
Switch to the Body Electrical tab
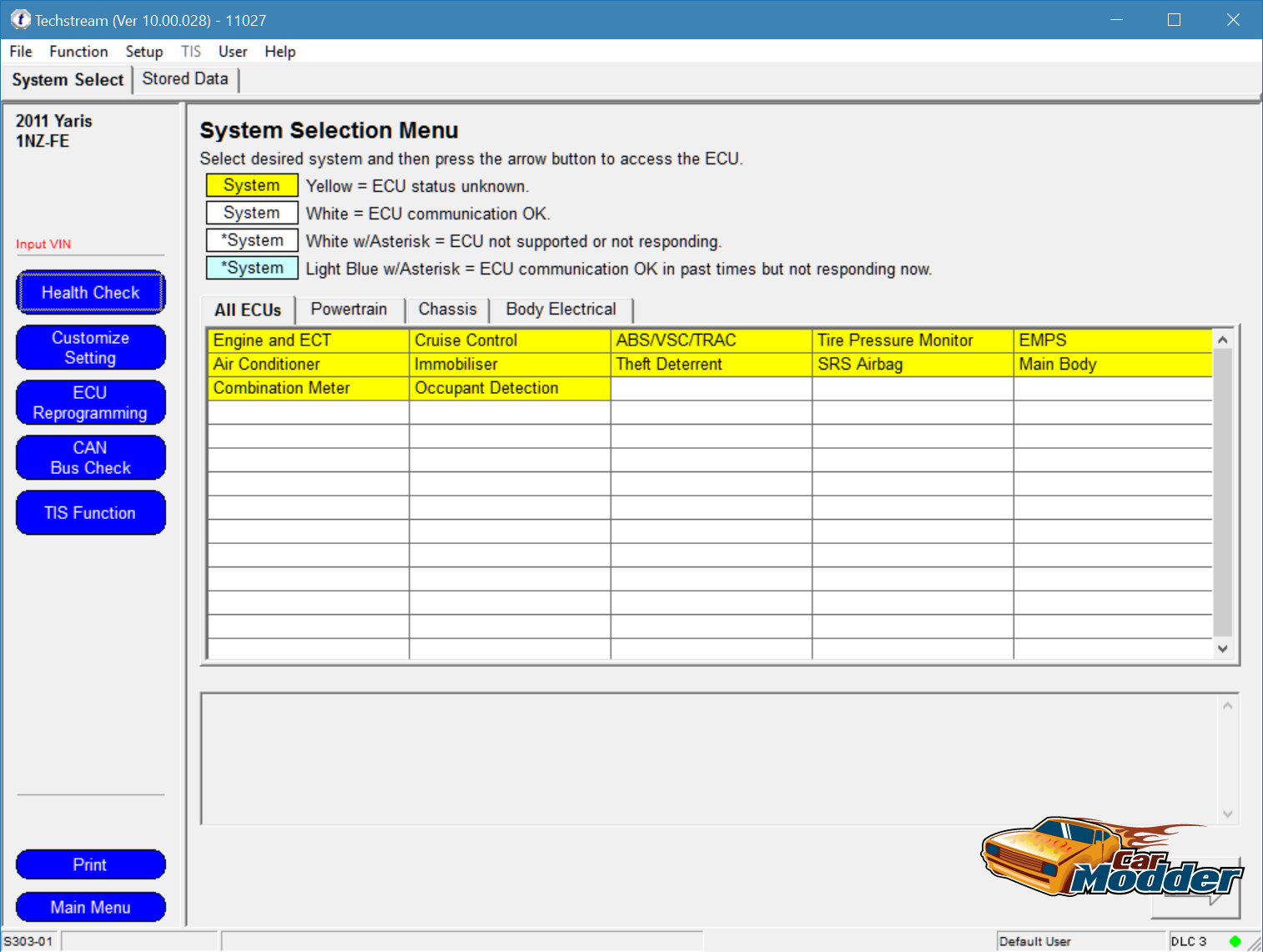(561, 310)
